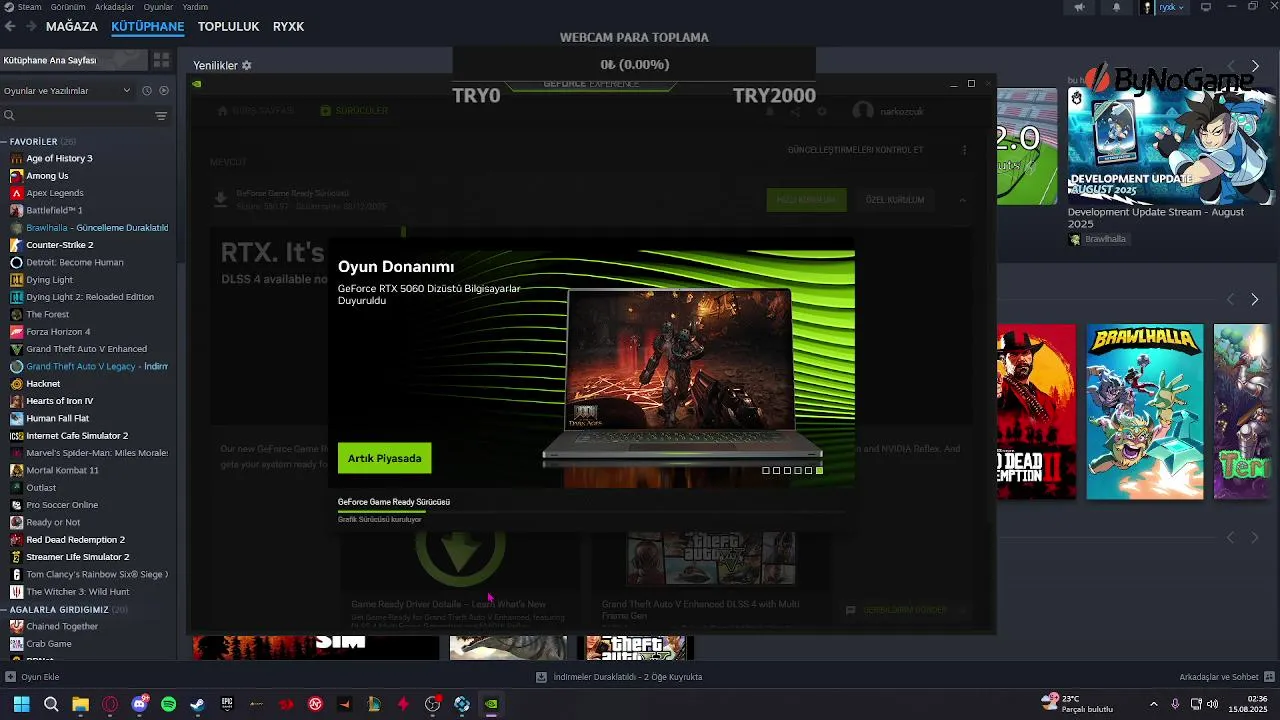Select Grand Theft Auto V Enhanced
The height and width of the screenshot is (720, 1280).
coord(87,349)
